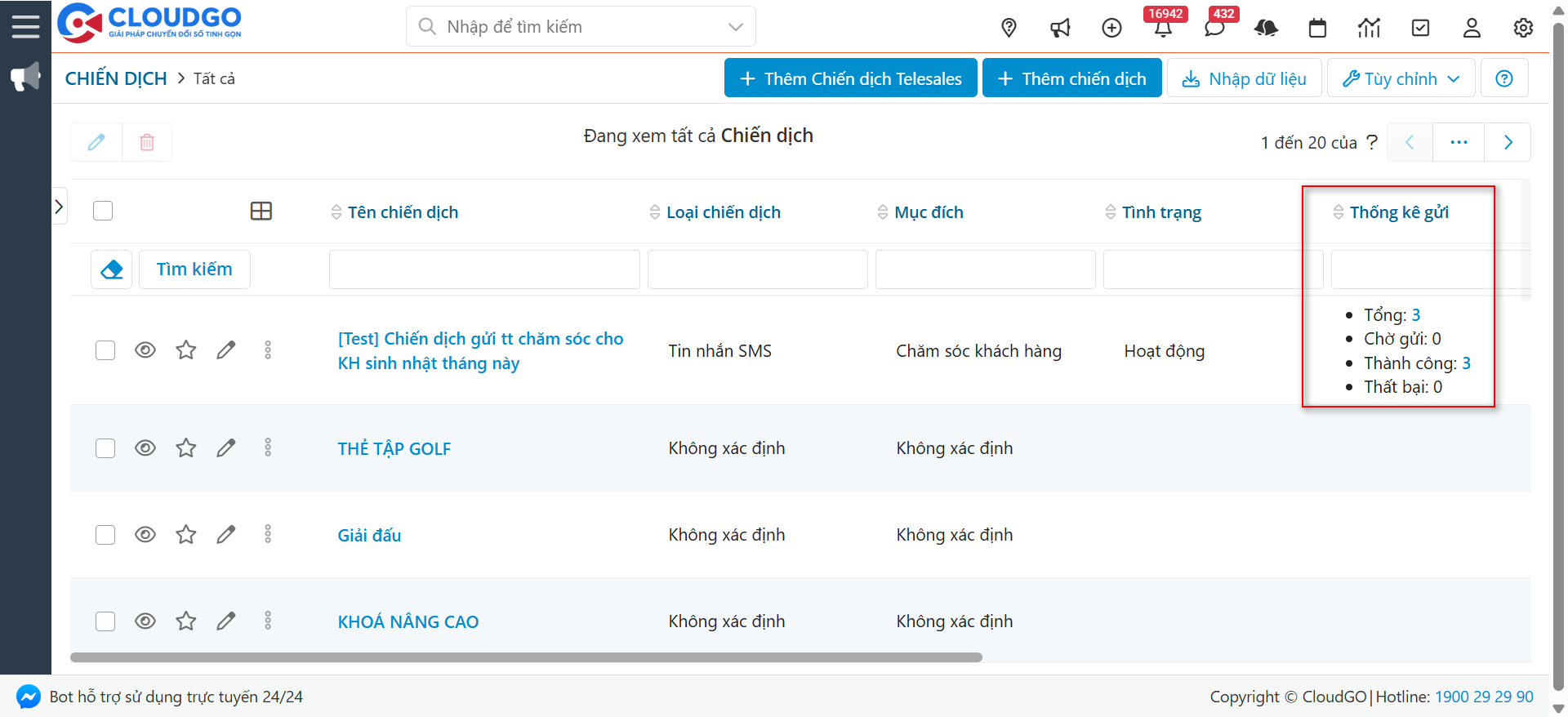
Task: Click the trash delete icon
Action: tap(147, 142)
